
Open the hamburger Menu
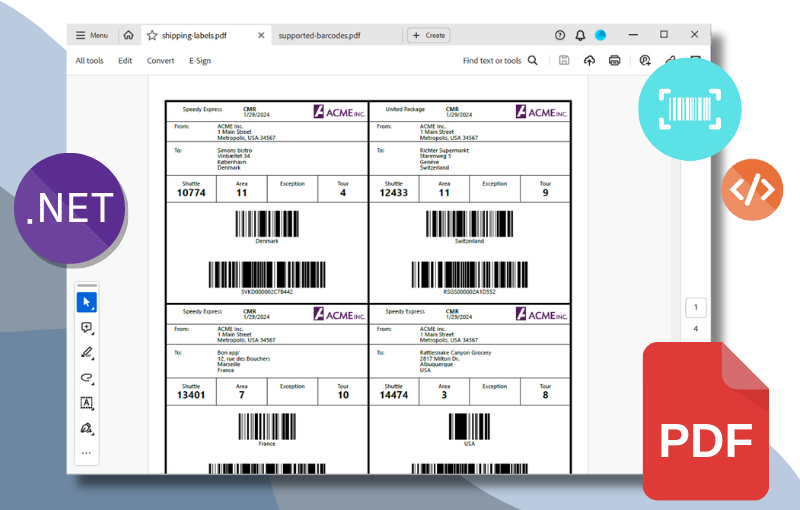pos(92,35)
